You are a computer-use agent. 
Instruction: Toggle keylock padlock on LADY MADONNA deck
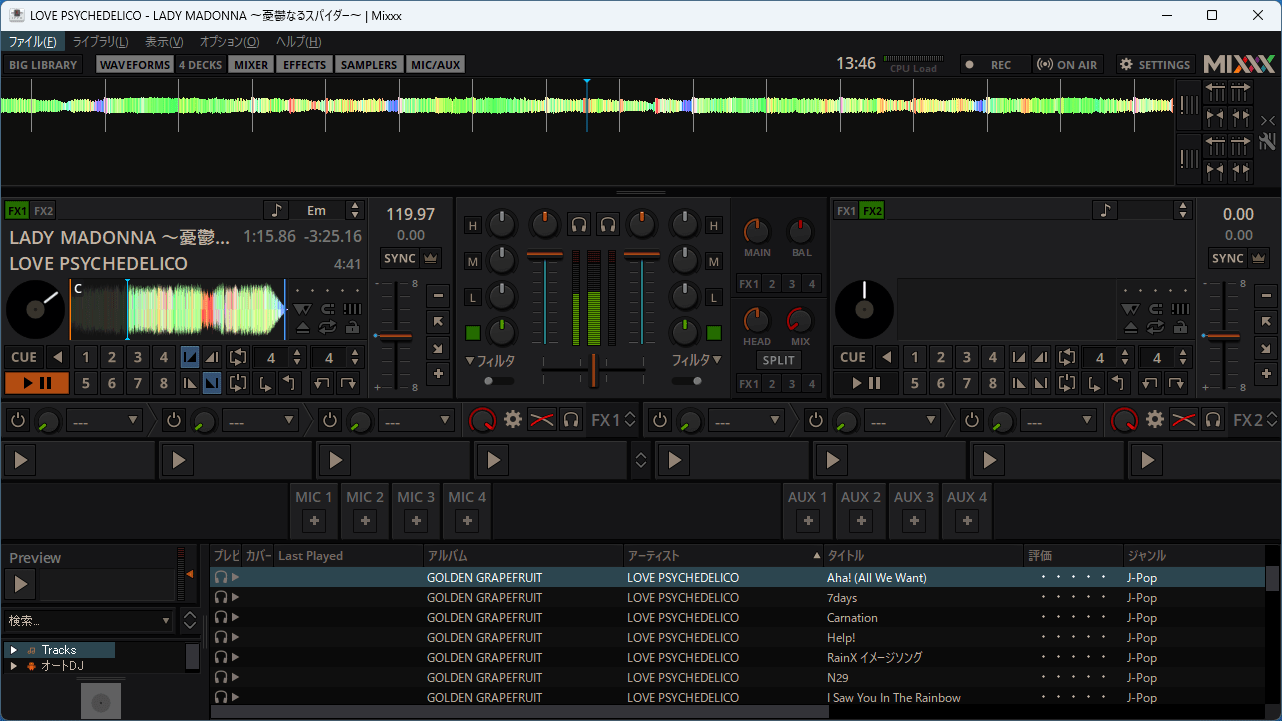click(352, 327)
